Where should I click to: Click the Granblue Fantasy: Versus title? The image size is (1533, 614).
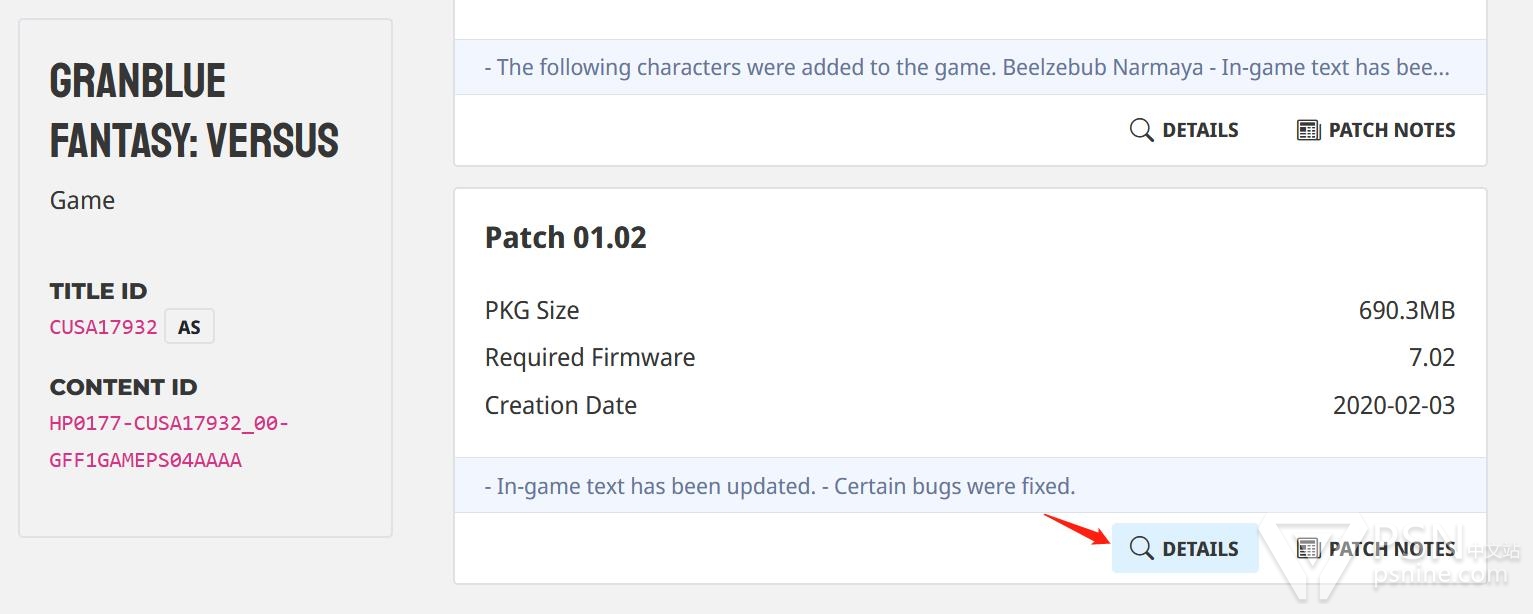point(194,111)
